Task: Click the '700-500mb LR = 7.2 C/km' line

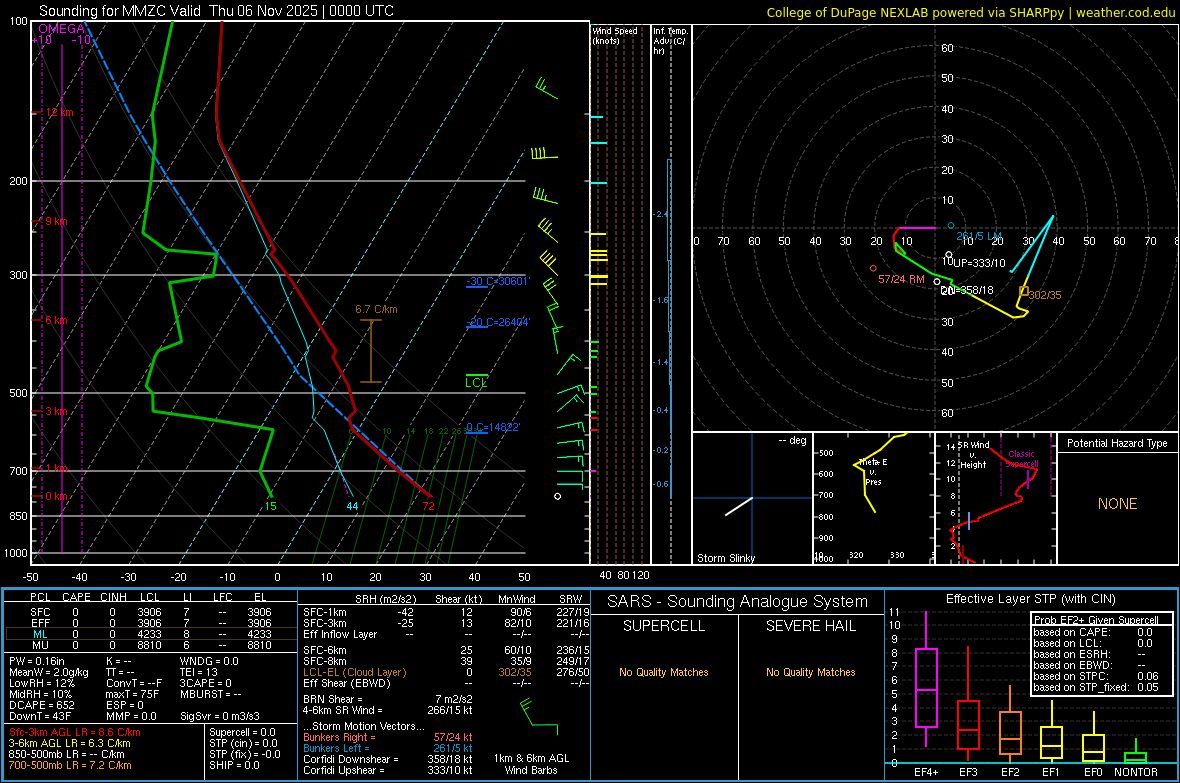Action: point(70,765)
